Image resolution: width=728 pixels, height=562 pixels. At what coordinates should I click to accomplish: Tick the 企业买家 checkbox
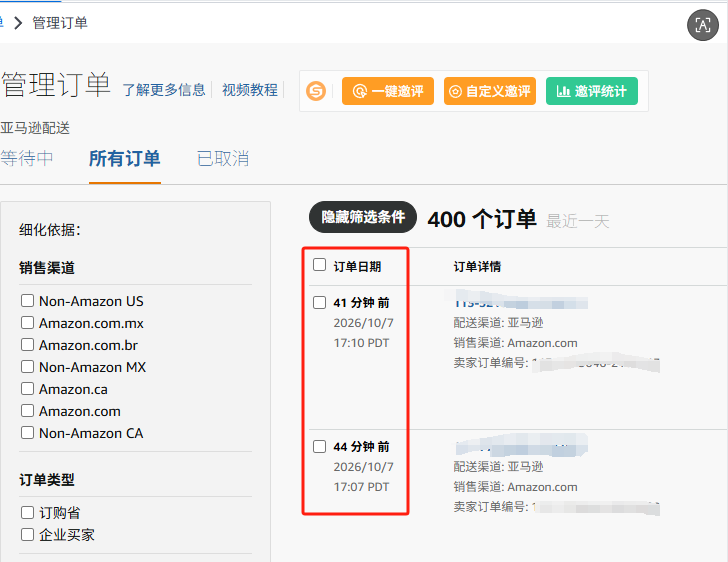[27, 535]
